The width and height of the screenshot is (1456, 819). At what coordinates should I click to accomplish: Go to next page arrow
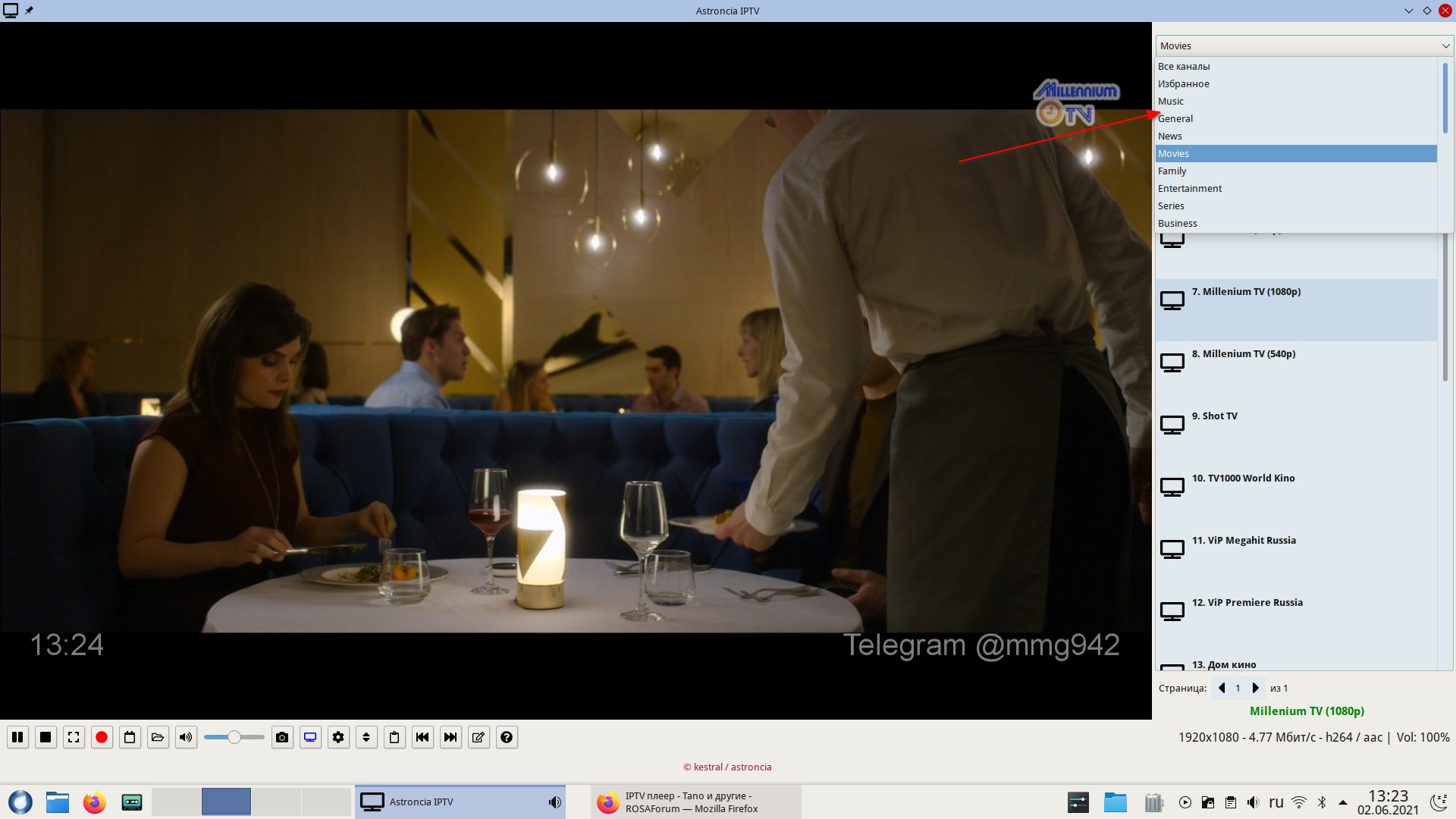[x=1256, y=689]
